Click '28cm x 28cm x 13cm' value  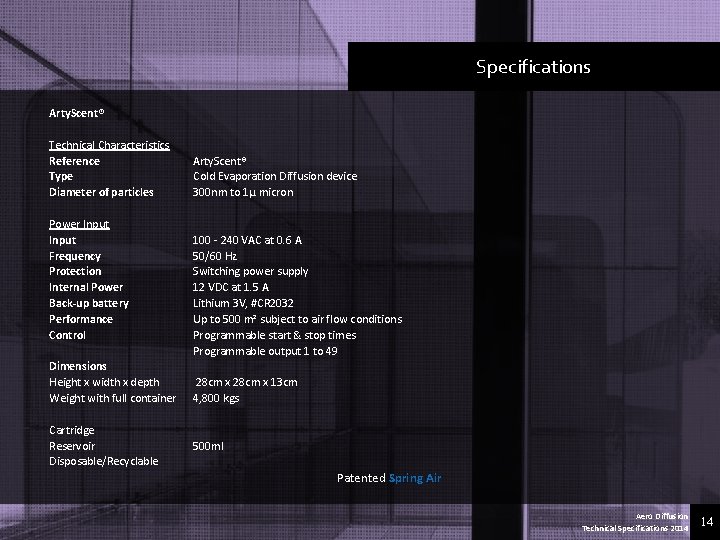coord(246,382)
